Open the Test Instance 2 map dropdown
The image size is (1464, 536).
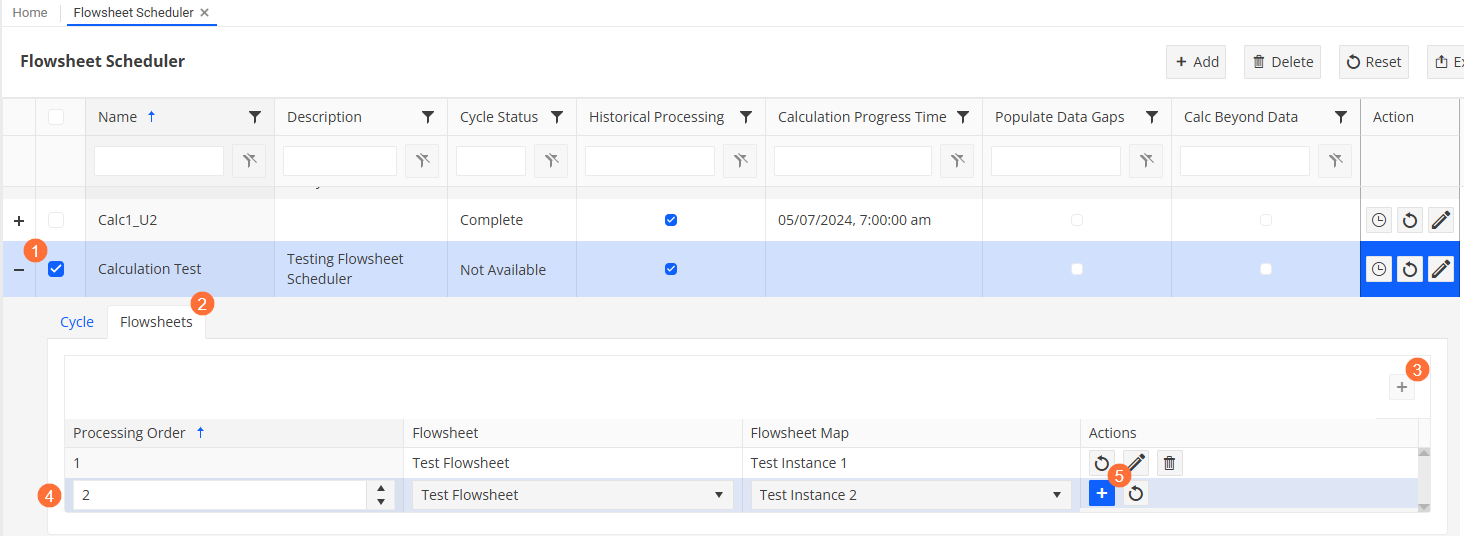click(x=910, y=495)
